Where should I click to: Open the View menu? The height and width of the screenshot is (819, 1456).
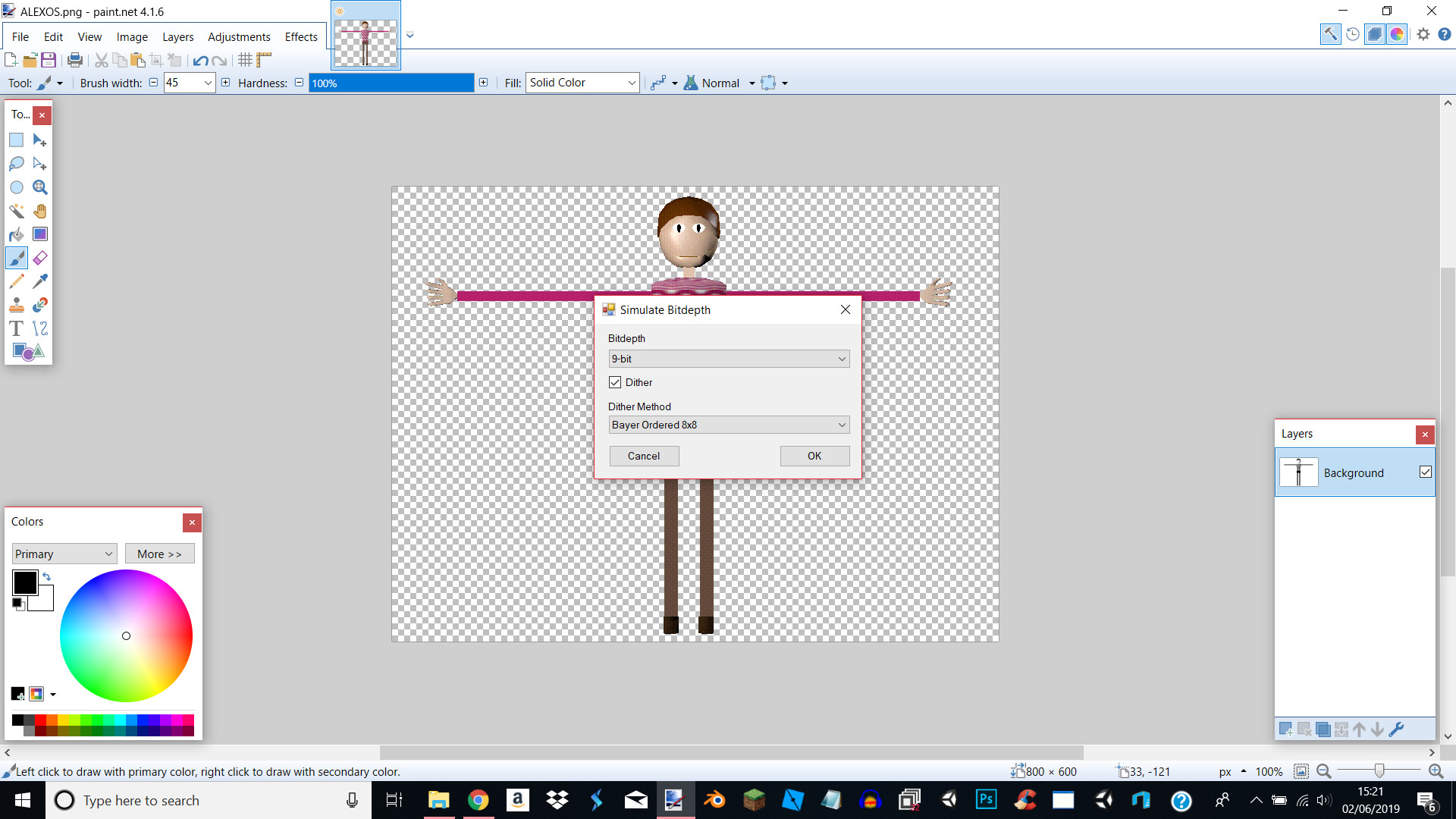89,36
